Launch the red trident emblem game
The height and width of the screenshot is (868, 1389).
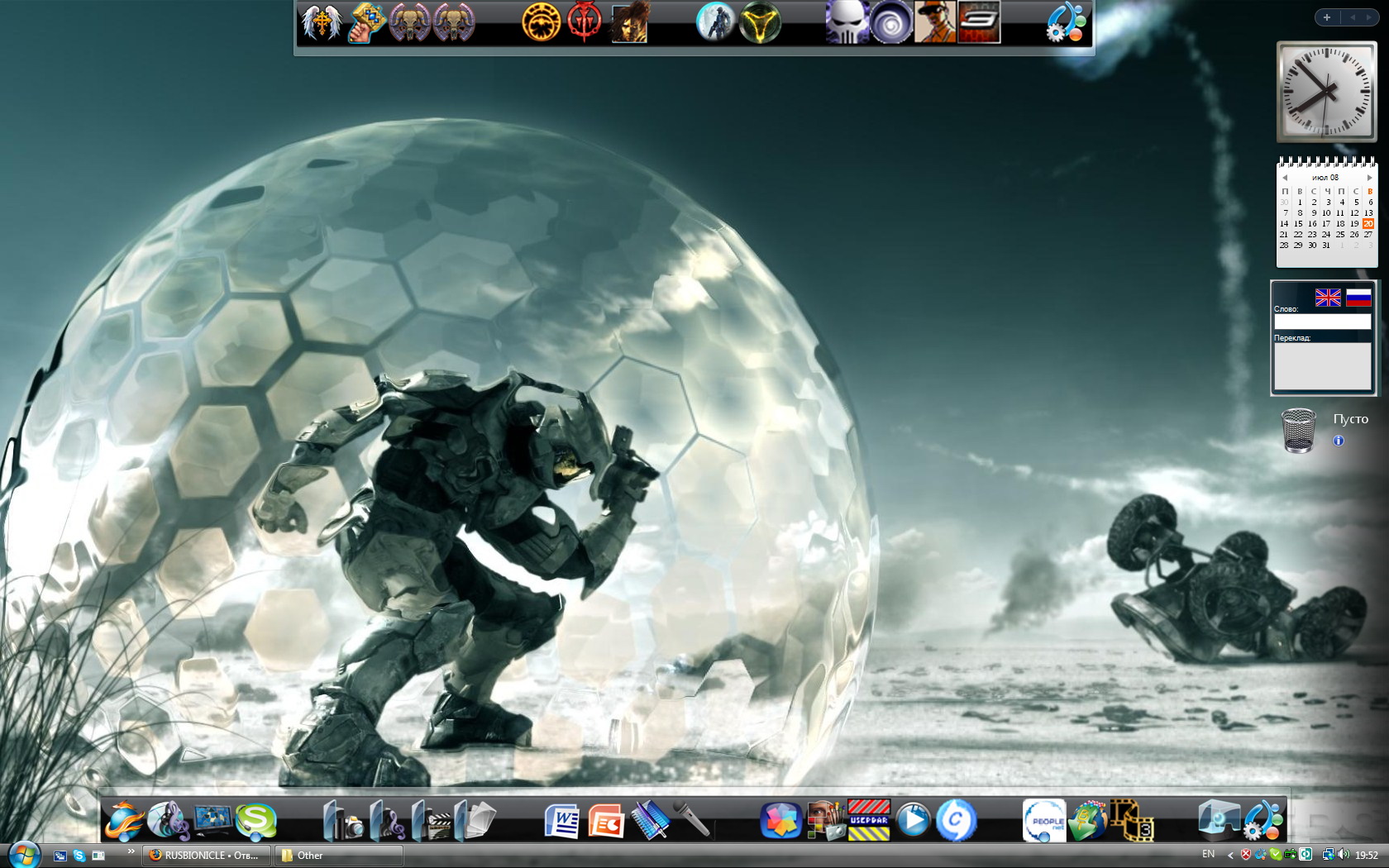(x=585, y=22)
